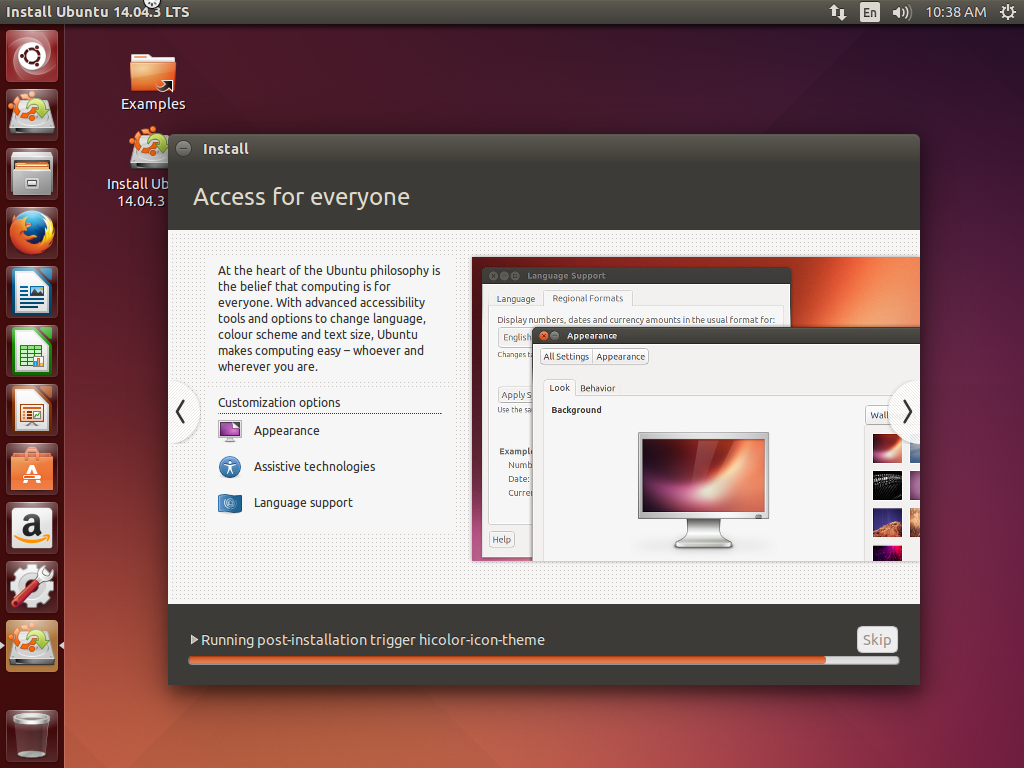The width and height of the screenshot is (1024, 768).
Task: Click the Appearance customization icon
Action: 230,431
